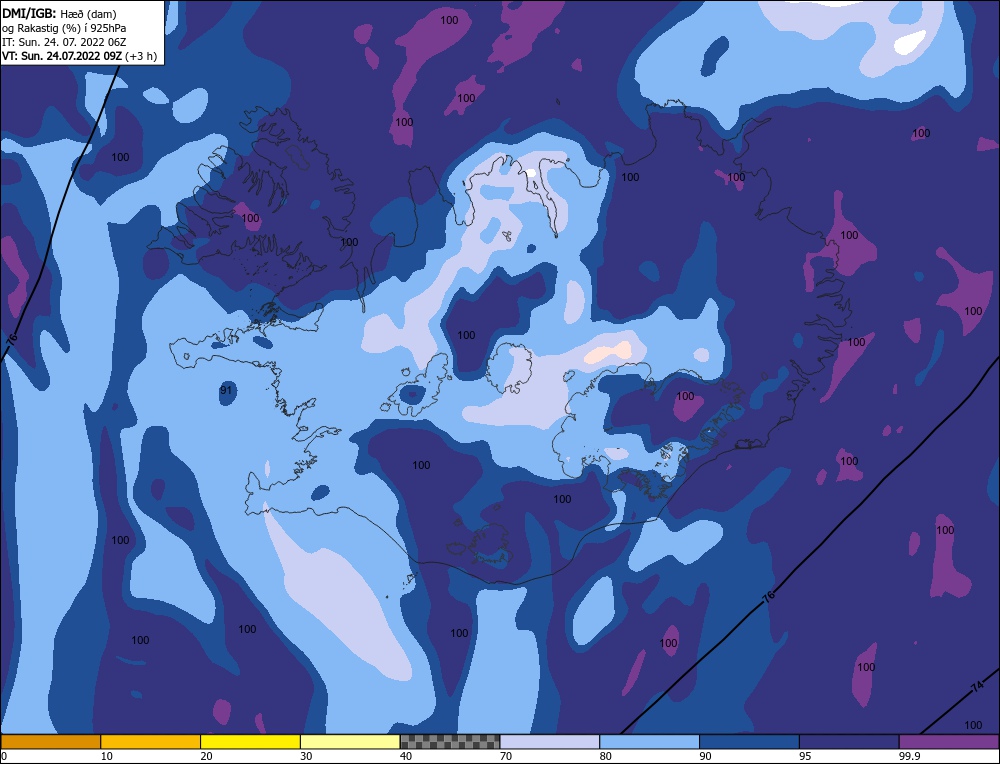This screenshot has height=764, width=1000.
Task: Click the light blue 80–90 legend swatch
Action: (649, 742)
